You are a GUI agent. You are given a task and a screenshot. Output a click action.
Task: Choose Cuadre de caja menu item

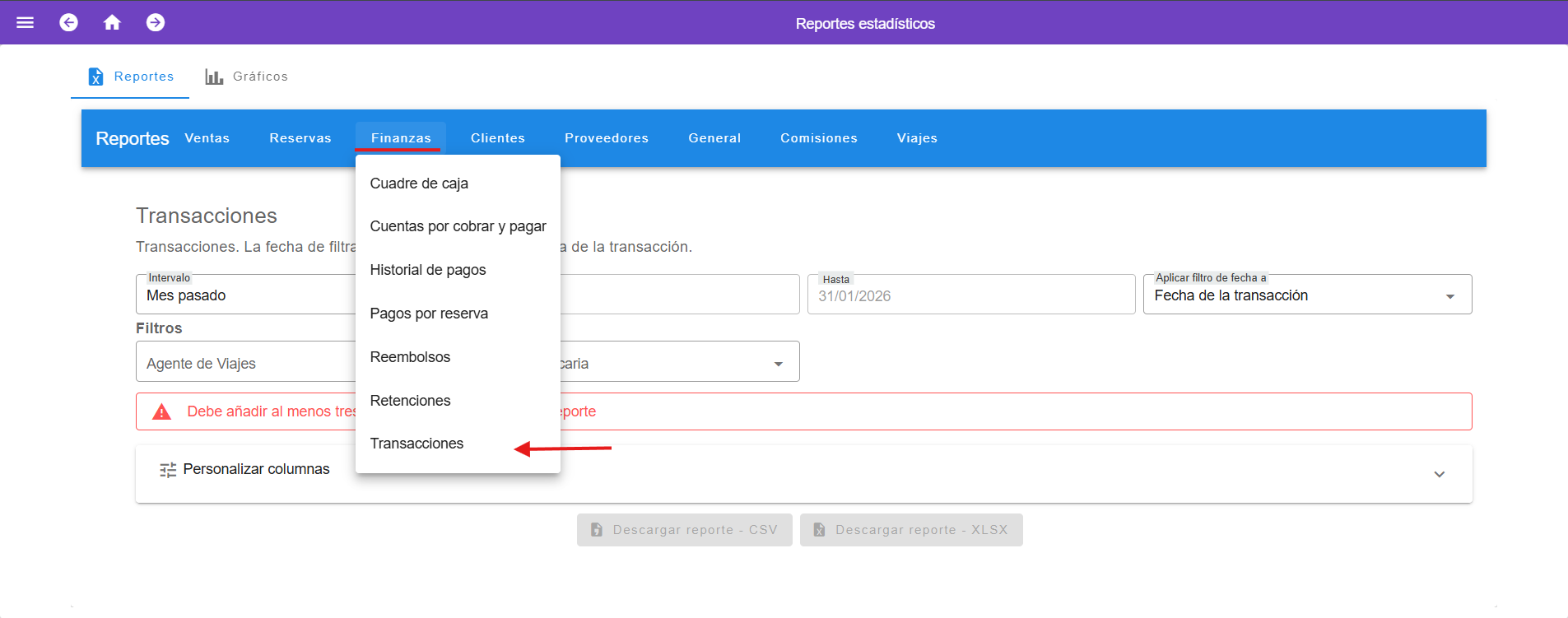419,184
